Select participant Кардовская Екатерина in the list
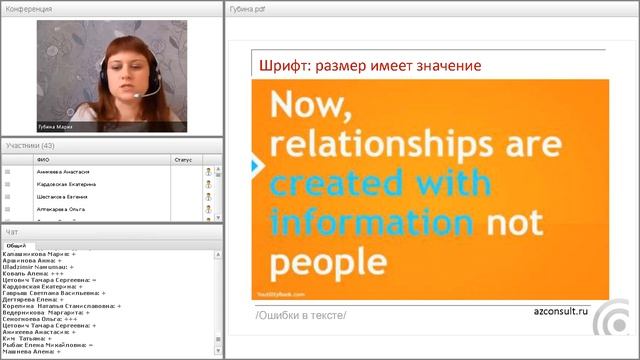640x360 pixels. pyautogui.click(x=66, y=184)
